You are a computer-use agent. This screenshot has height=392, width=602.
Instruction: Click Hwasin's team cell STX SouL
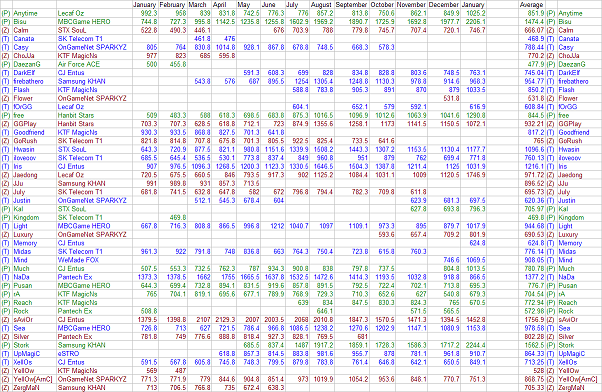[x=72, y=149]
